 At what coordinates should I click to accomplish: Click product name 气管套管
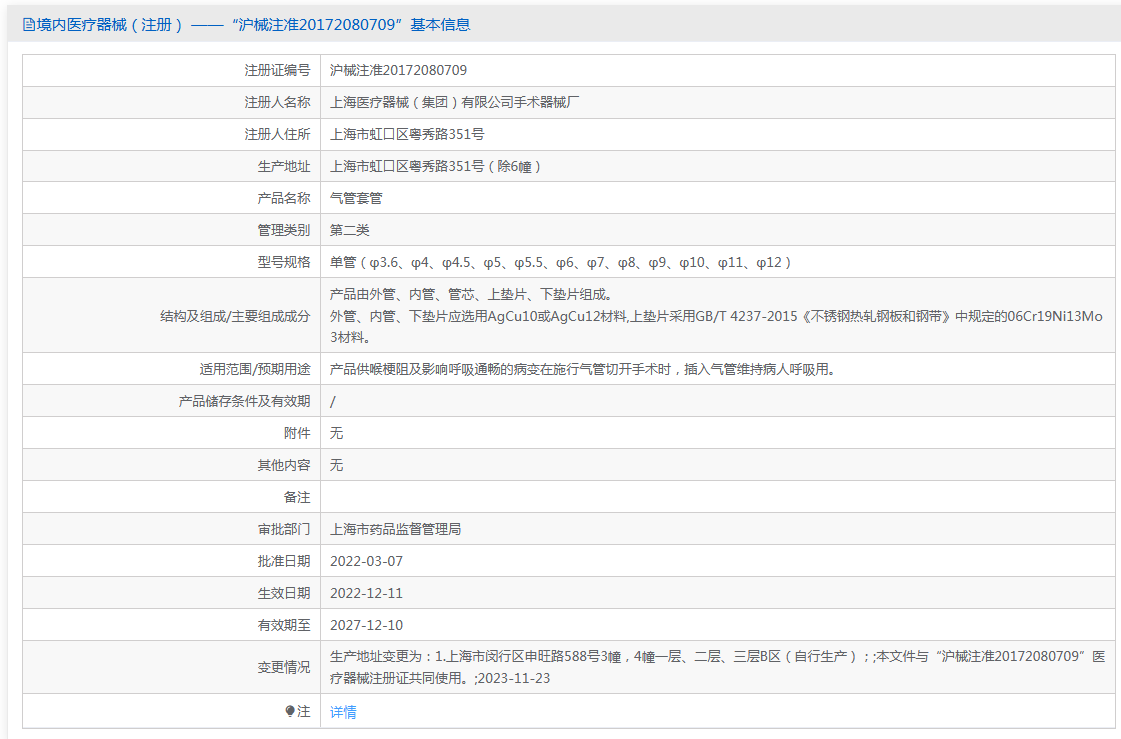[356, 198]
